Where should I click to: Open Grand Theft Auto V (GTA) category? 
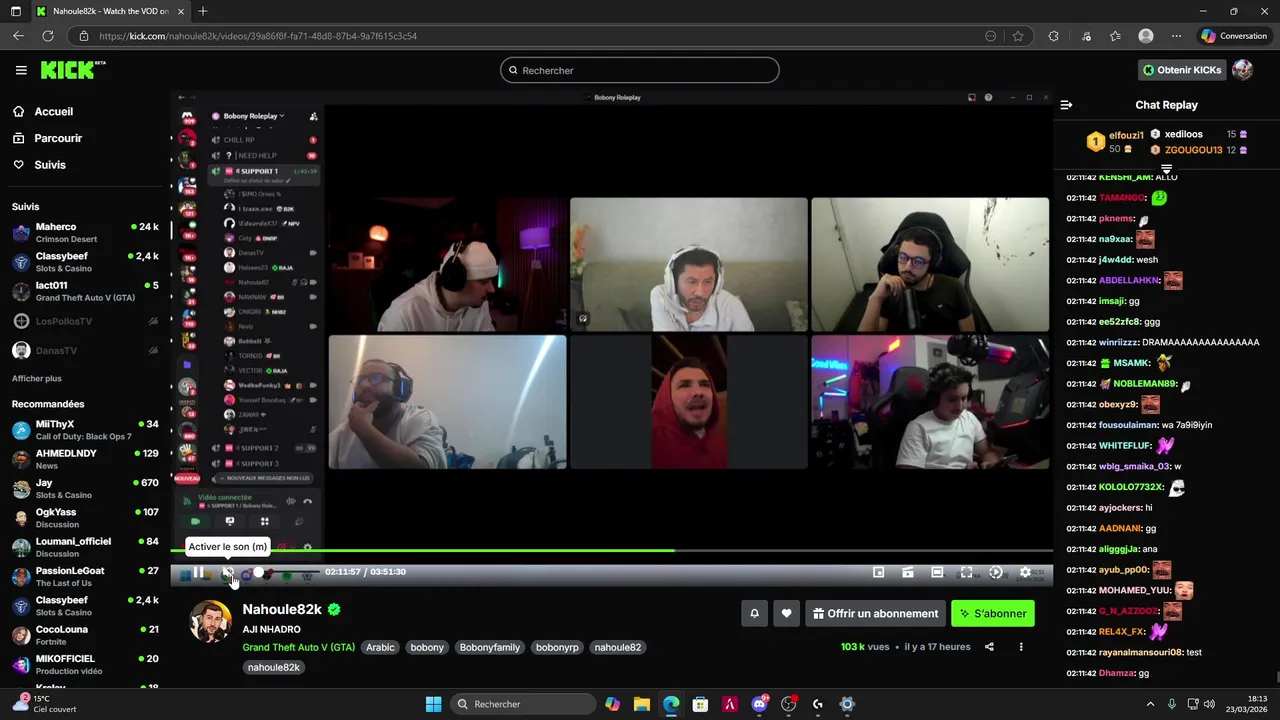(x=298, y=647)
